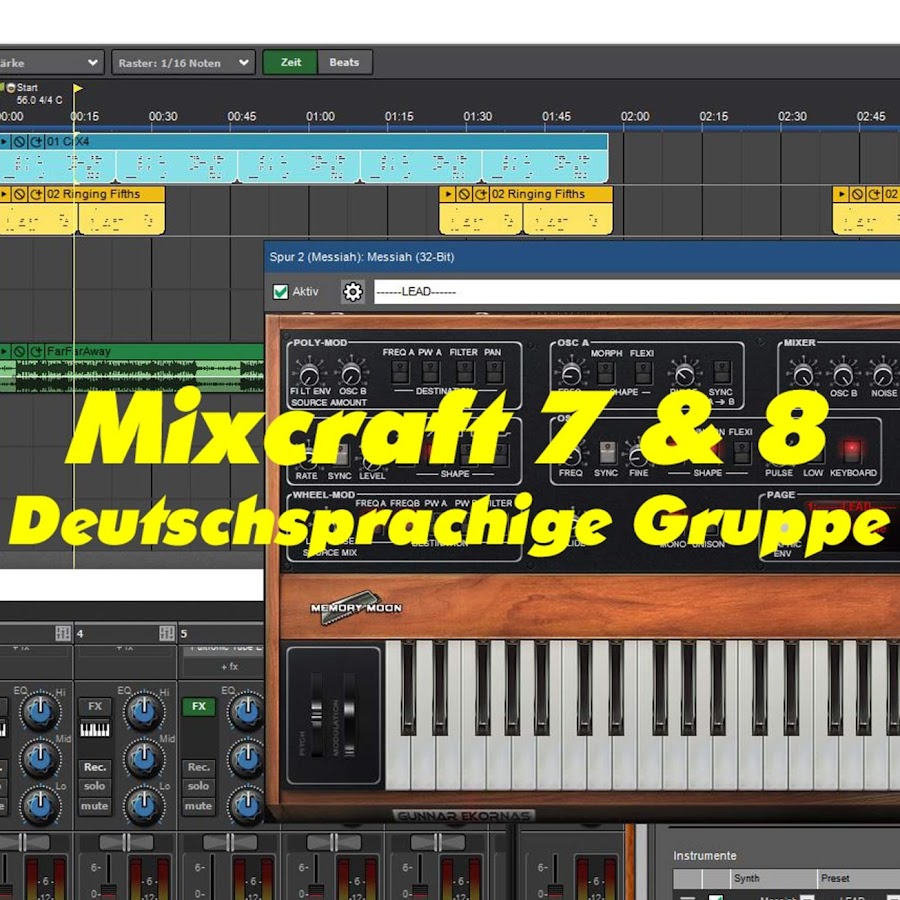The width and height of the screenshot is (900, 900).
Task: Mute mixer channel 5
Action: pos(199,806)
